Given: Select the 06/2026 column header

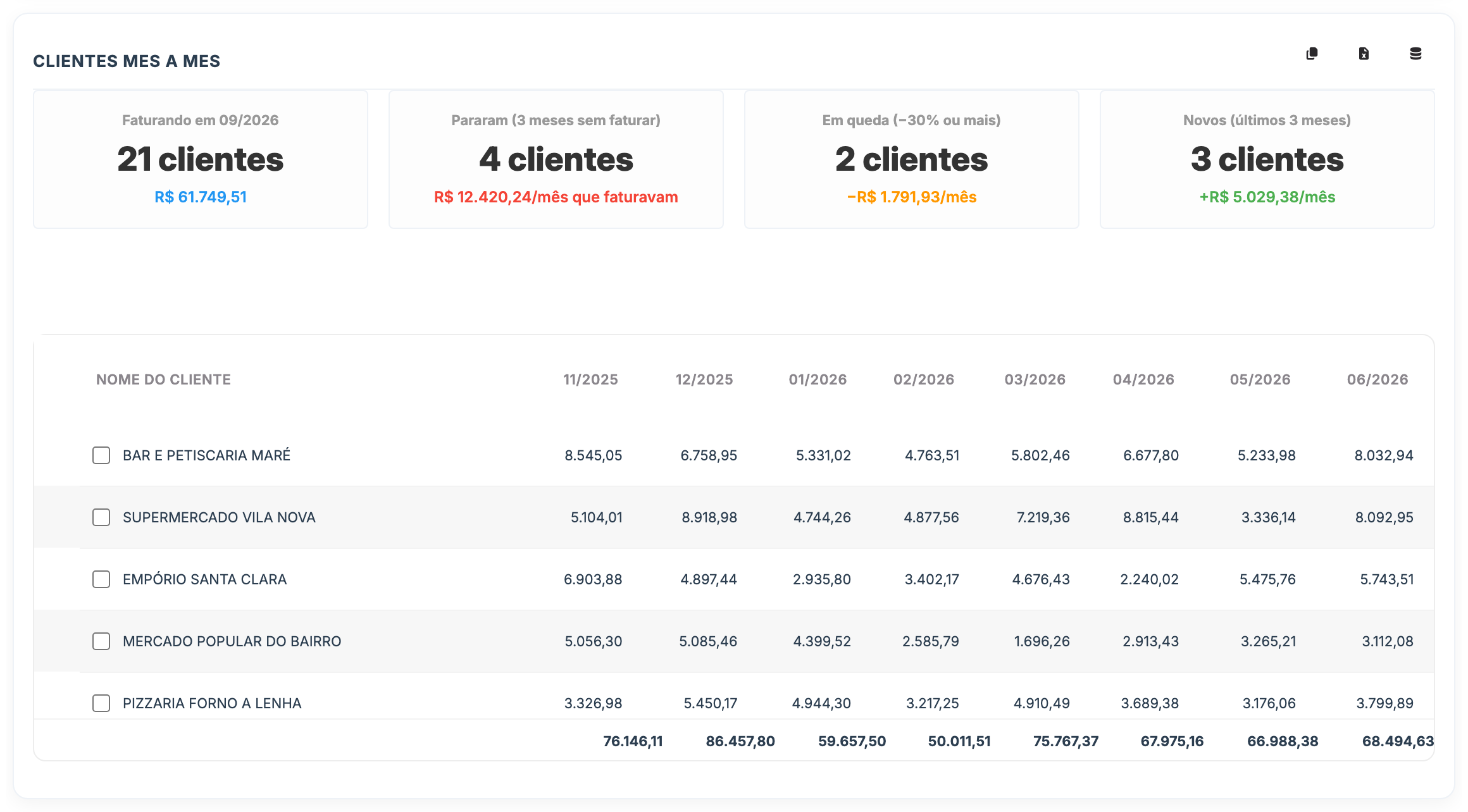Looking at the screenshot, I should tap(1378, 379).
